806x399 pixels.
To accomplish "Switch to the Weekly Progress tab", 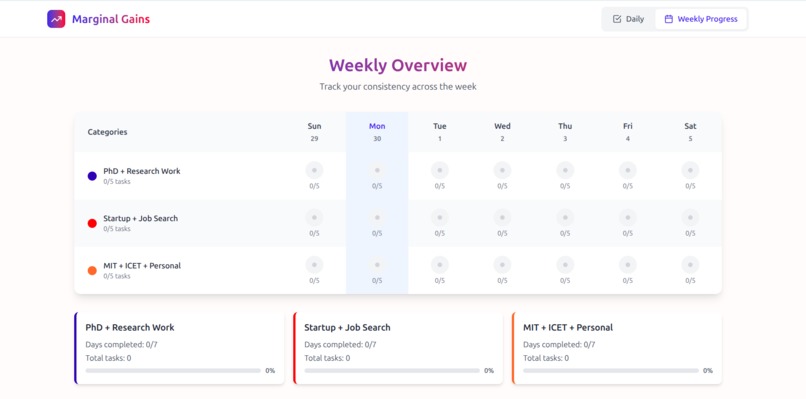I will tap(701, 19).
